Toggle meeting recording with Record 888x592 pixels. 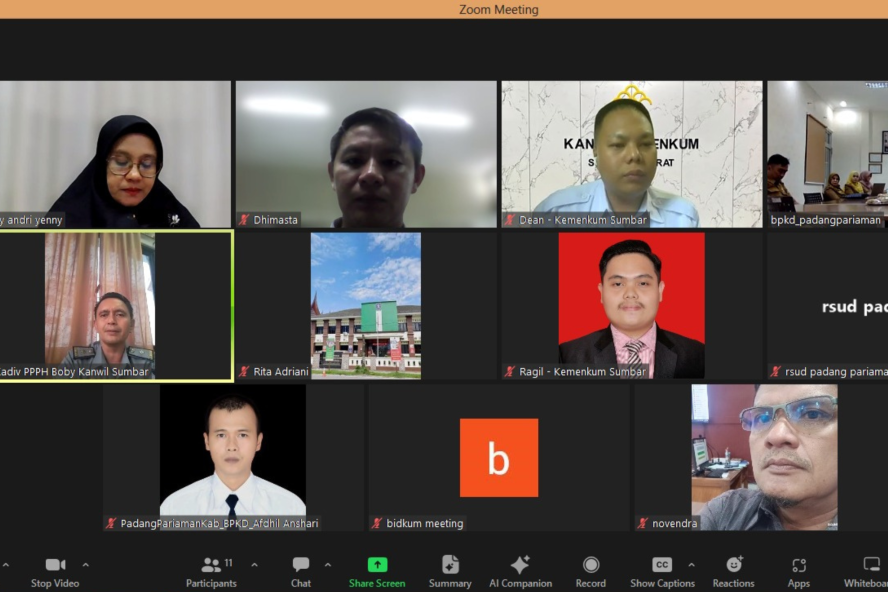[x=591, y=565]
